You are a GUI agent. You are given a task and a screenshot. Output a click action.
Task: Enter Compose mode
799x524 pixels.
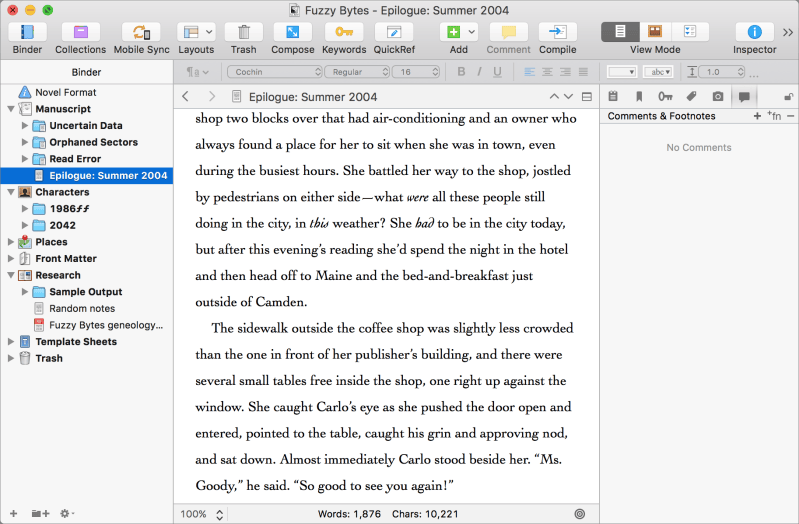pos(292,32)
